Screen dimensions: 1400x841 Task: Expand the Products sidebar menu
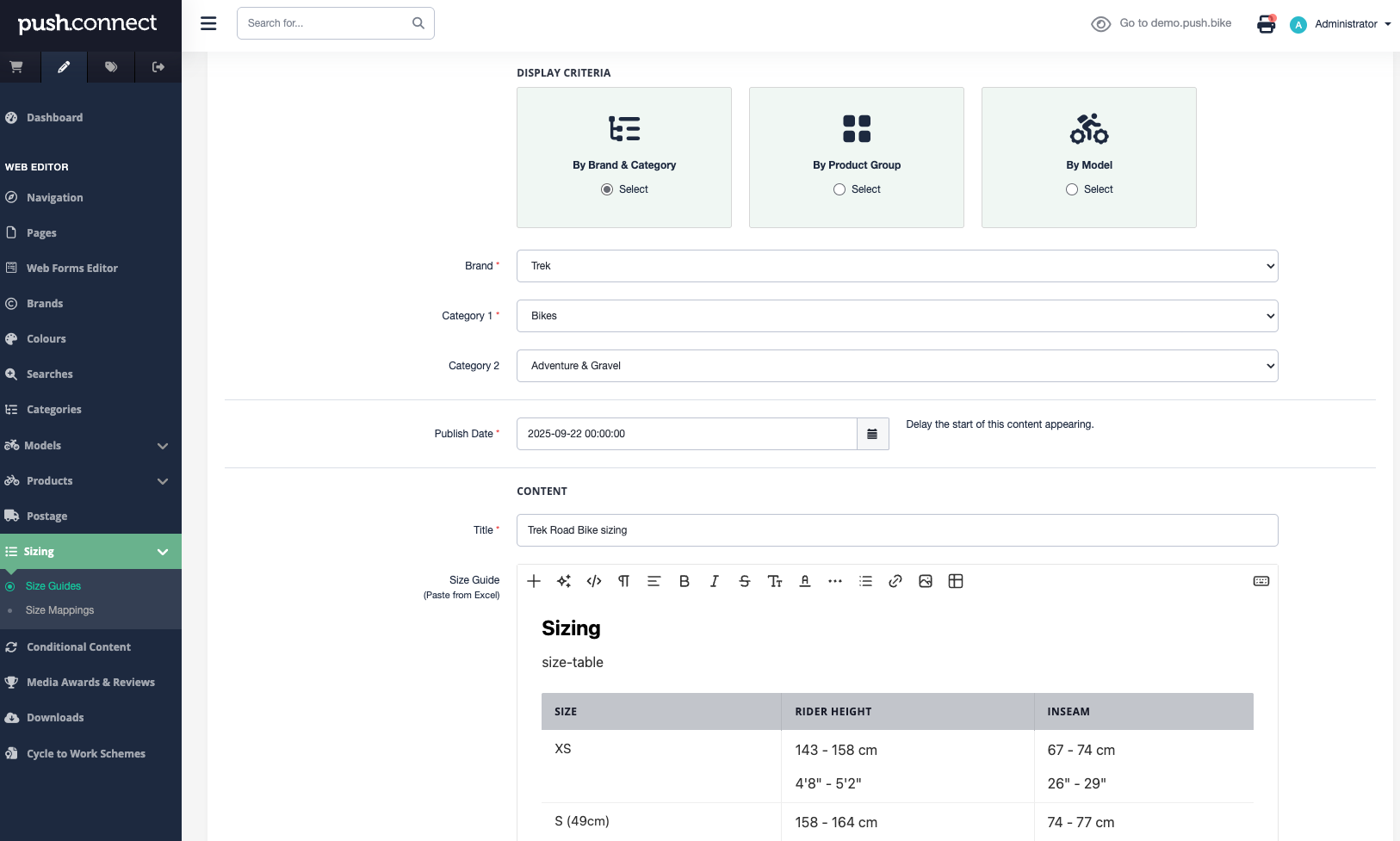click(x=90, y=481)
